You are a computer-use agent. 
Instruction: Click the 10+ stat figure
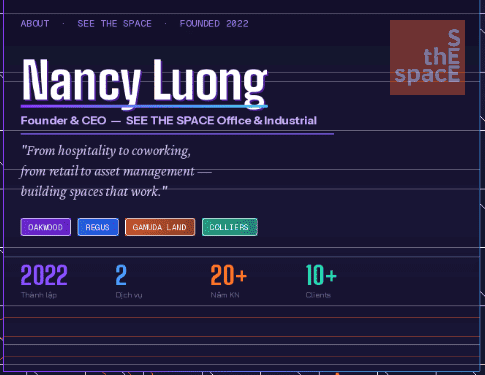(x=321, y=275)
